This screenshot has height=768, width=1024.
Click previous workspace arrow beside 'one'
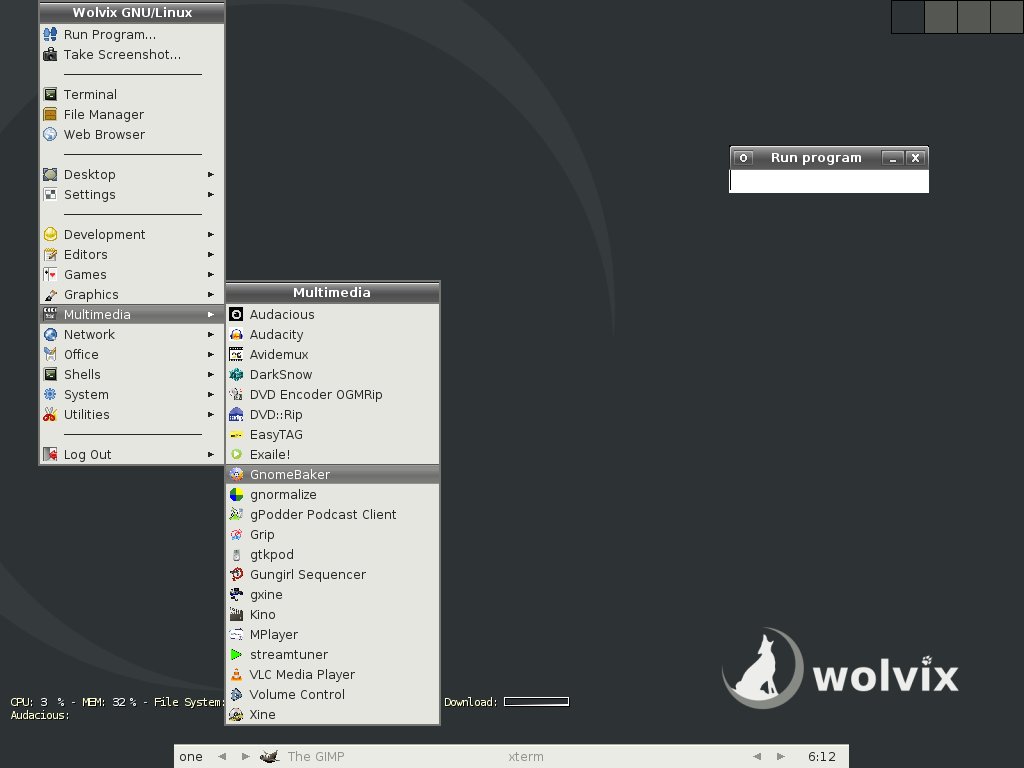(x=222, y=756)
